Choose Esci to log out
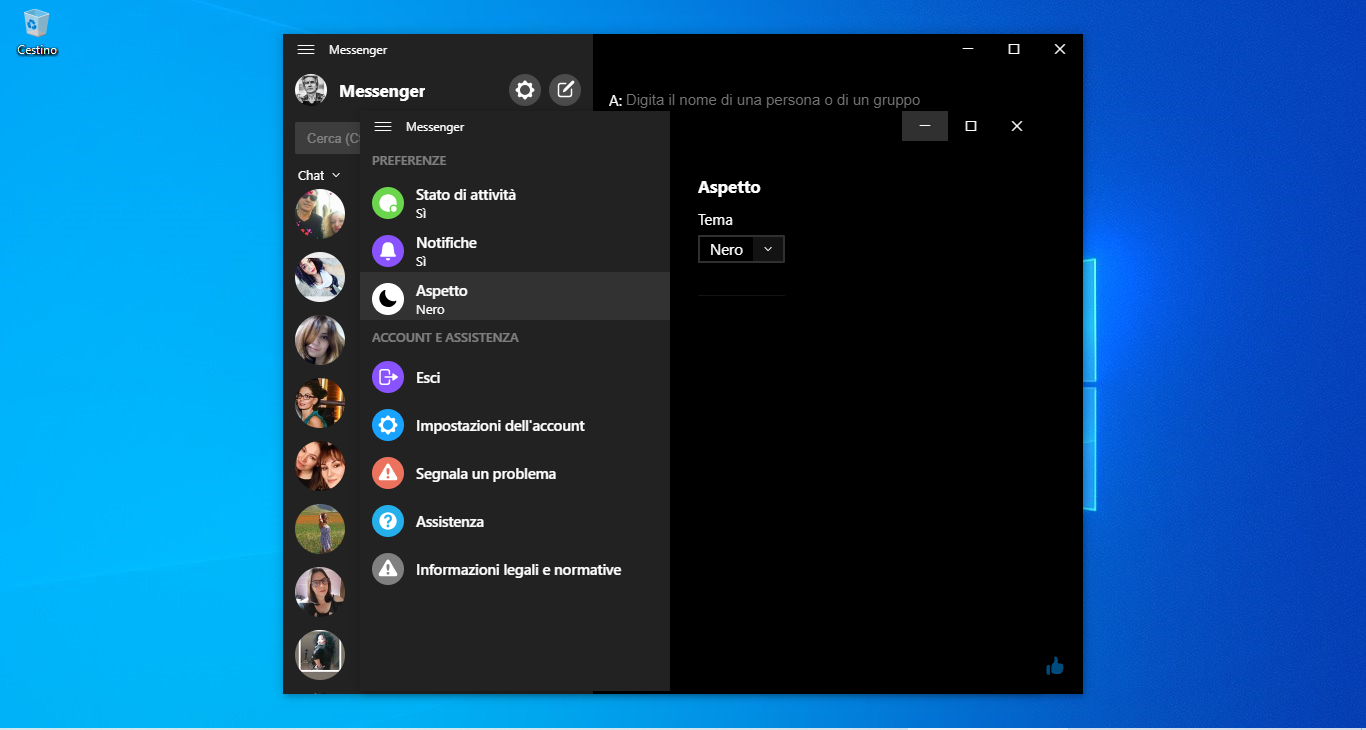This screenshot has height=730, width=1366. click(515, 377)
